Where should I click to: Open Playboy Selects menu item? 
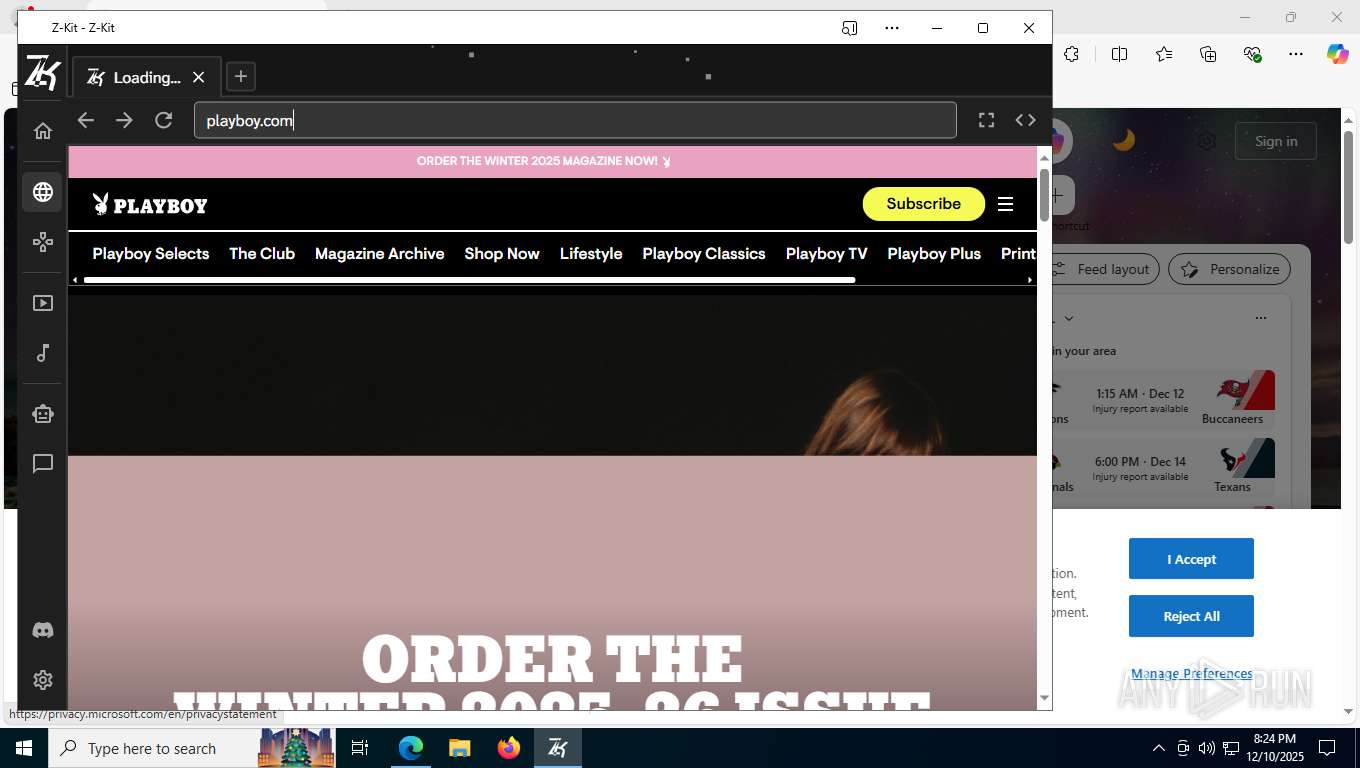click(151, 254)
